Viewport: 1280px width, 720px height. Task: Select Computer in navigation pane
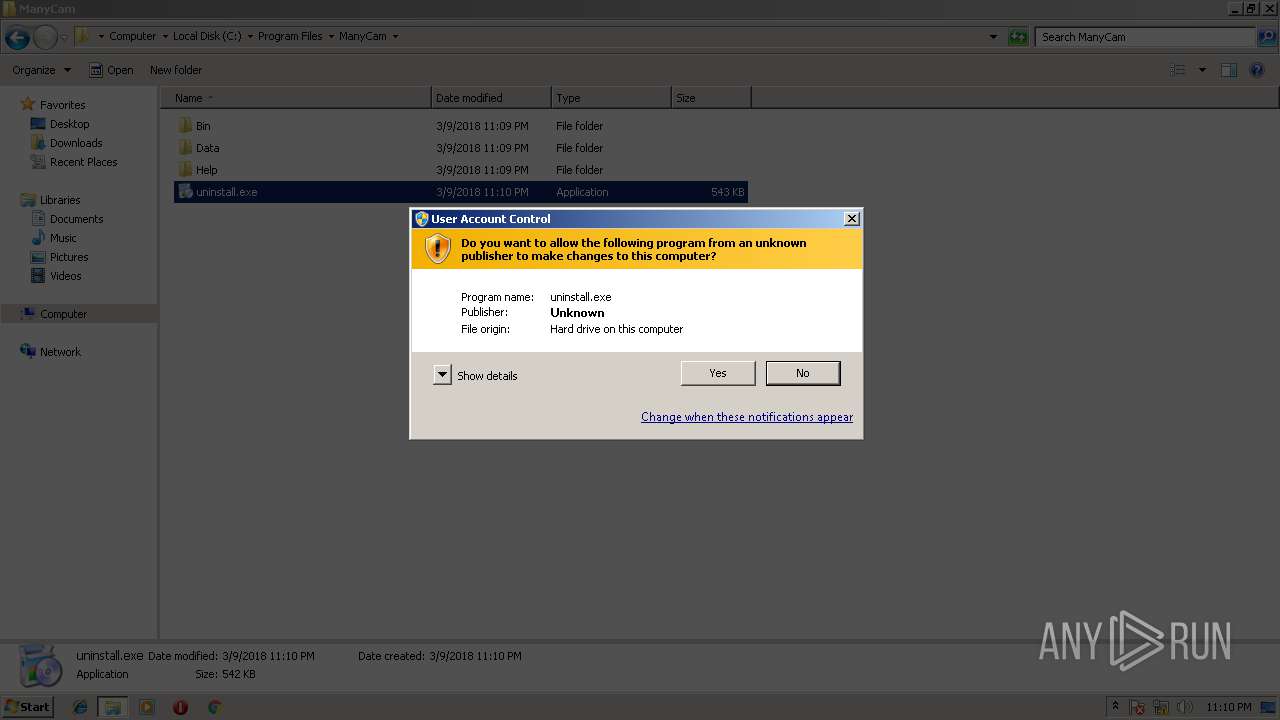(x=63, y=314)
